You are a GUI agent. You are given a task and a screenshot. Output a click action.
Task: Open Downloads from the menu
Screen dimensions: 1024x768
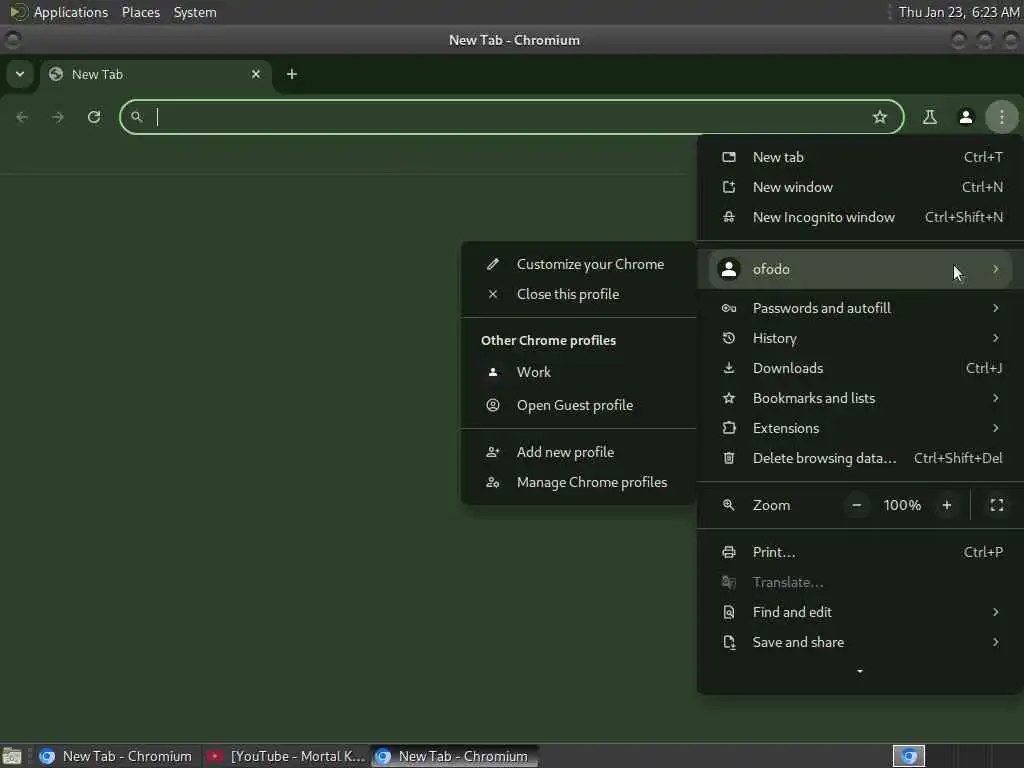[x=861, y=368]
